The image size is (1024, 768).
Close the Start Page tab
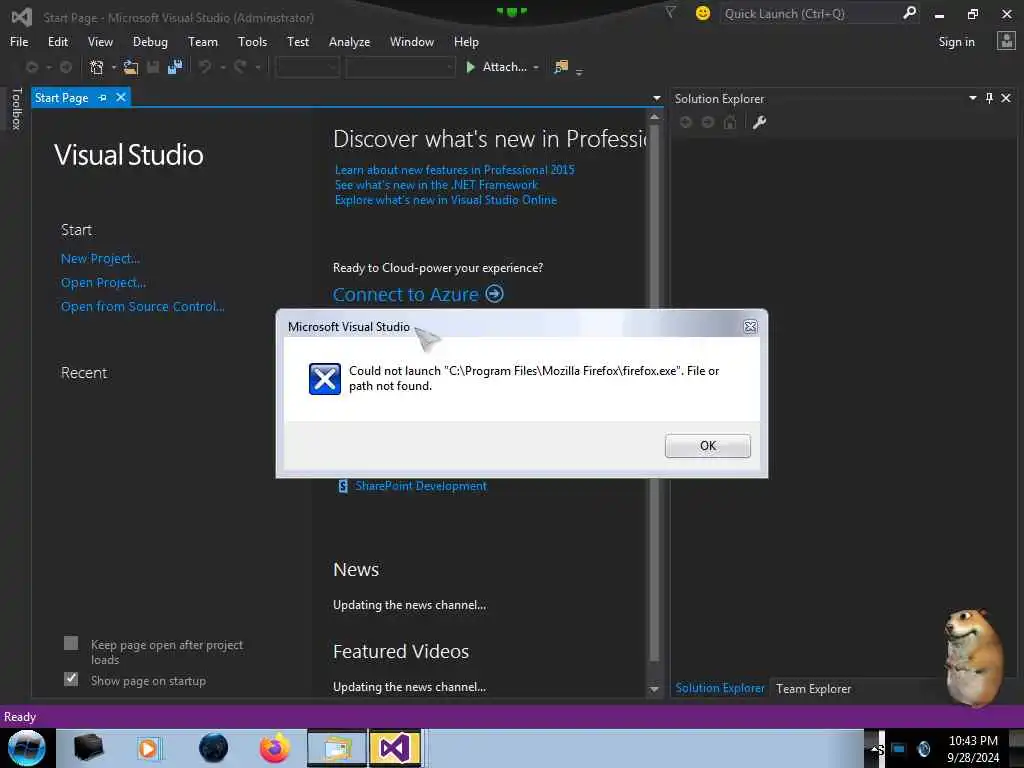pyautogui.click(x=121, y=97)
